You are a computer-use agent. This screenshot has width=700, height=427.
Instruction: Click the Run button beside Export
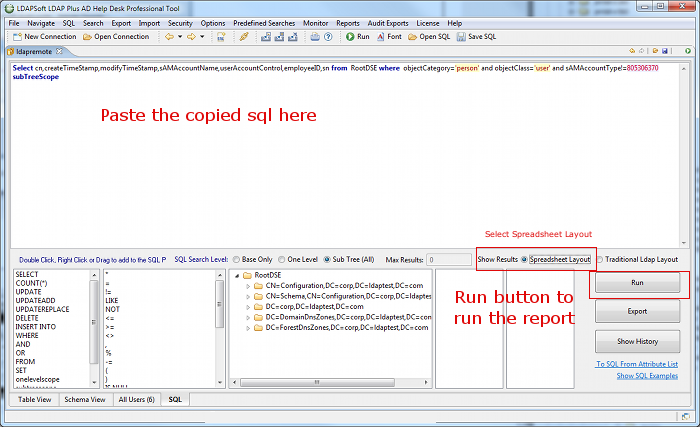point(637,283)
